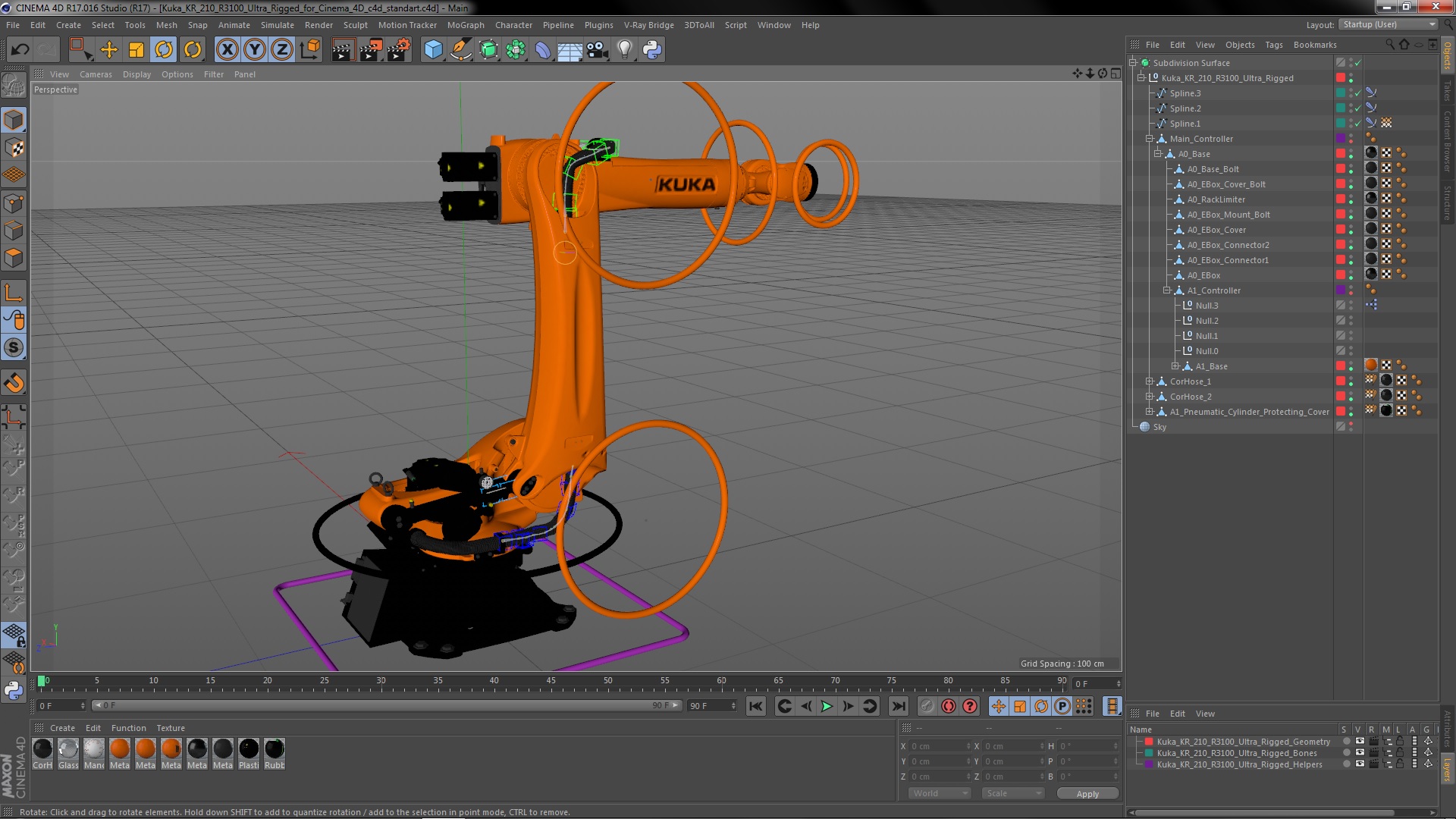Toggle visibility dots for A0_EBox
This screenshot has height=819, width=1456.
[x=1351, y=275]
